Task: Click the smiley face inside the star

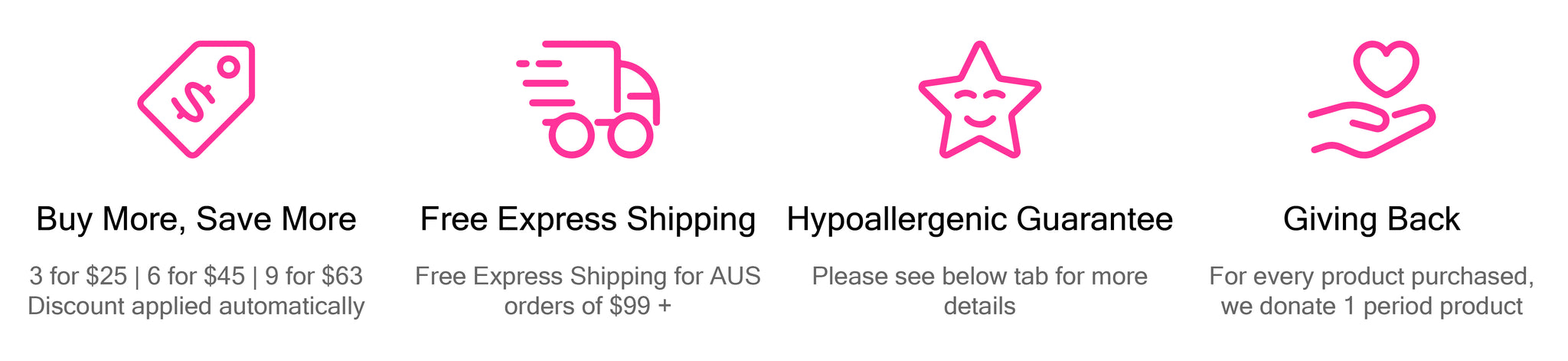Action: [980, 108]
